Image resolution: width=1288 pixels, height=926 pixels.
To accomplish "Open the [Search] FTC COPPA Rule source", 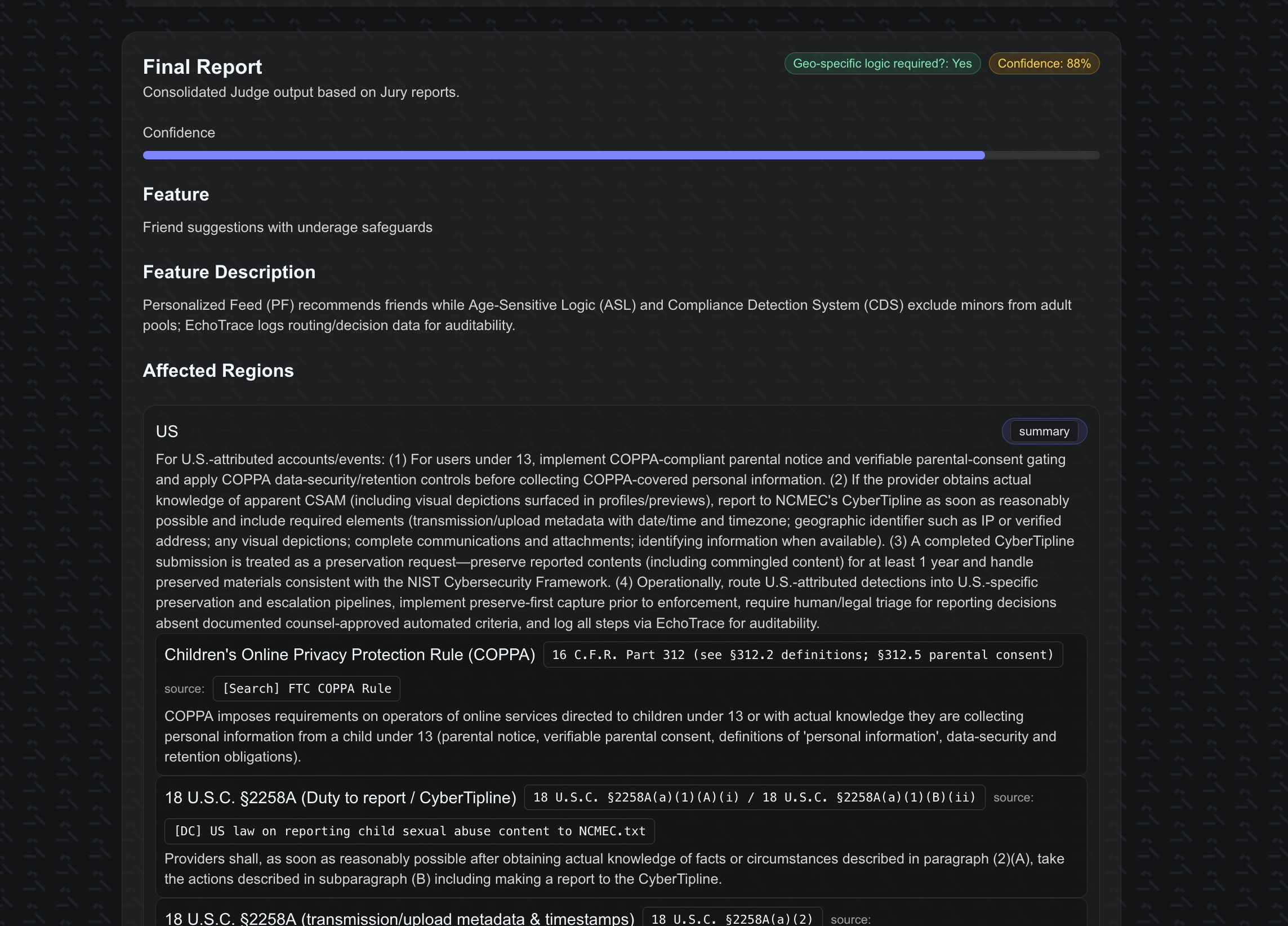I will coord(306,688).
